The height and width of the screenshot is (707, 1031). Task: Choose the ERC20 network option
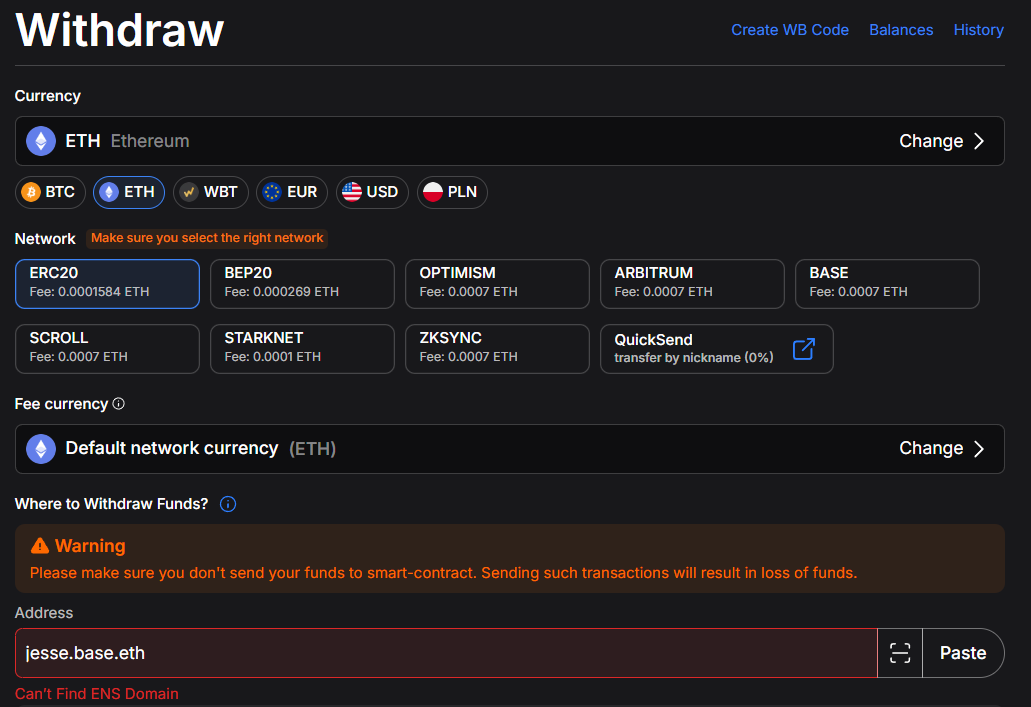tap(107, 283)
